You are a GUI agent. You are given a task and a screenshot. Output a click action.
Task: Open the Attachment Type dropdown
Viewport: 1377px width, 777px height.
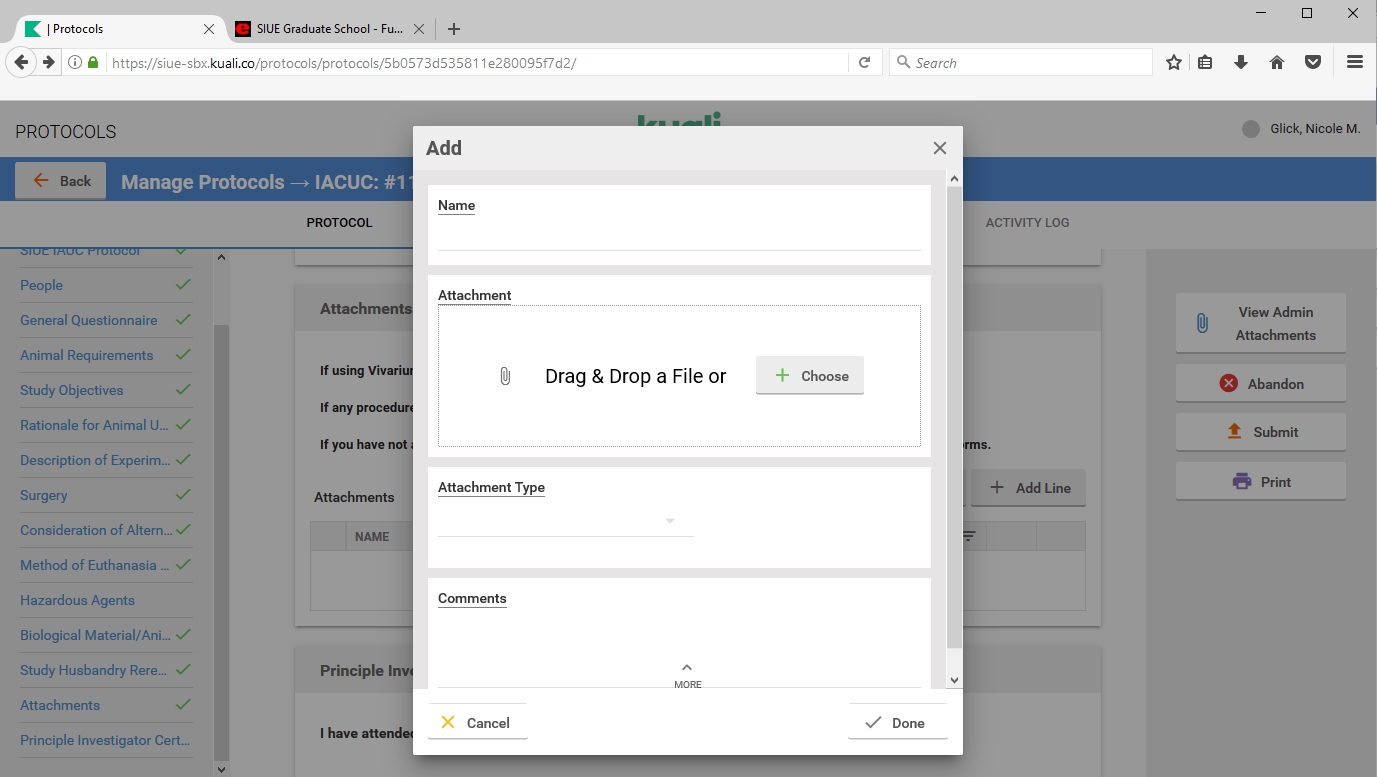[566, 521]
